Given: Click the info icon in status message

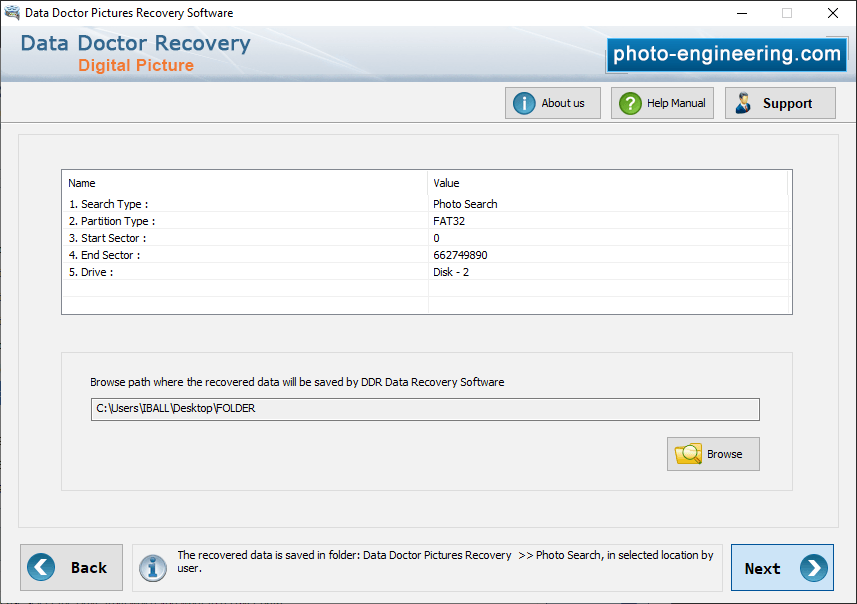Looking at the screenshot, I should [x=153, y=568].
